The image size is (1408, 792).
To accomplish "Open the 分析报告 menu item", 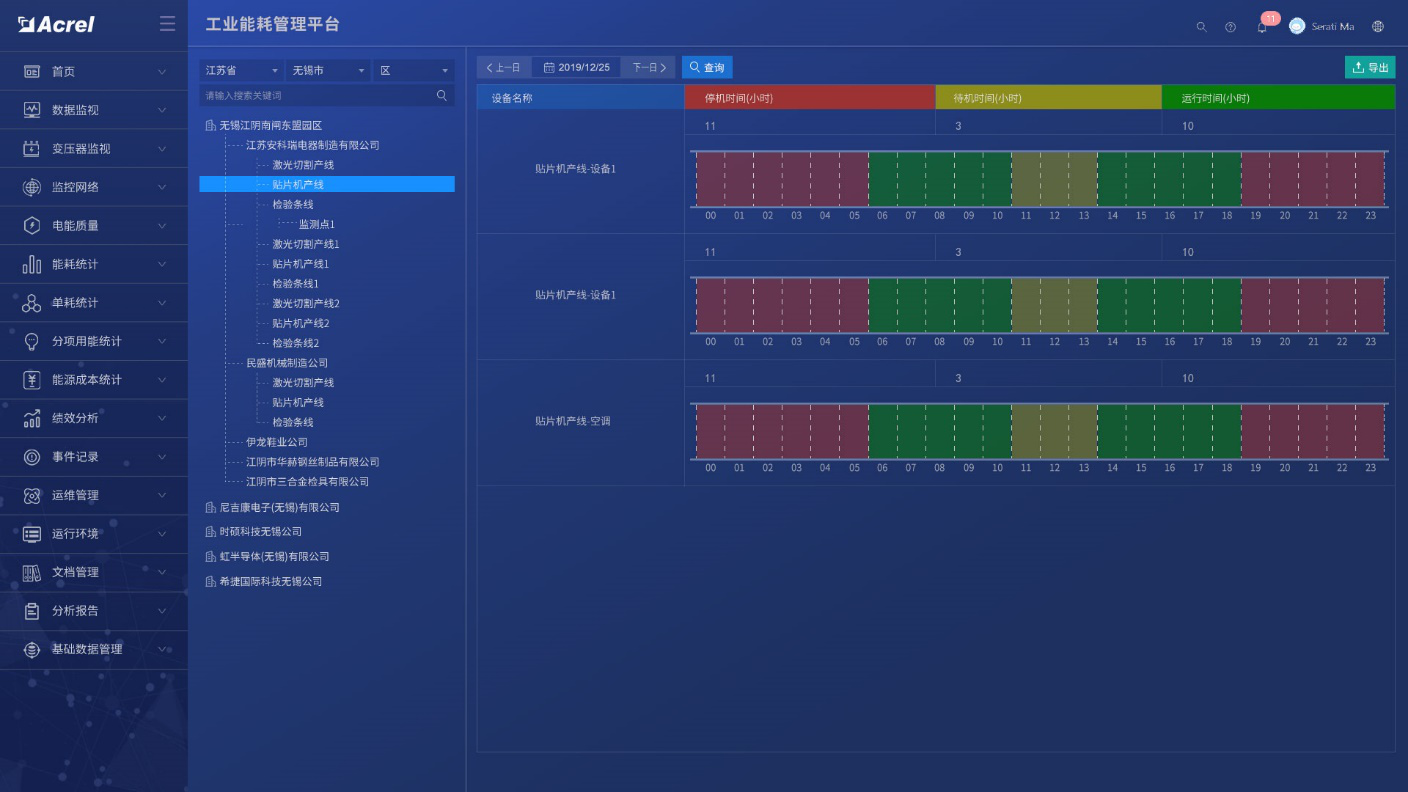I will click(94, 611).
